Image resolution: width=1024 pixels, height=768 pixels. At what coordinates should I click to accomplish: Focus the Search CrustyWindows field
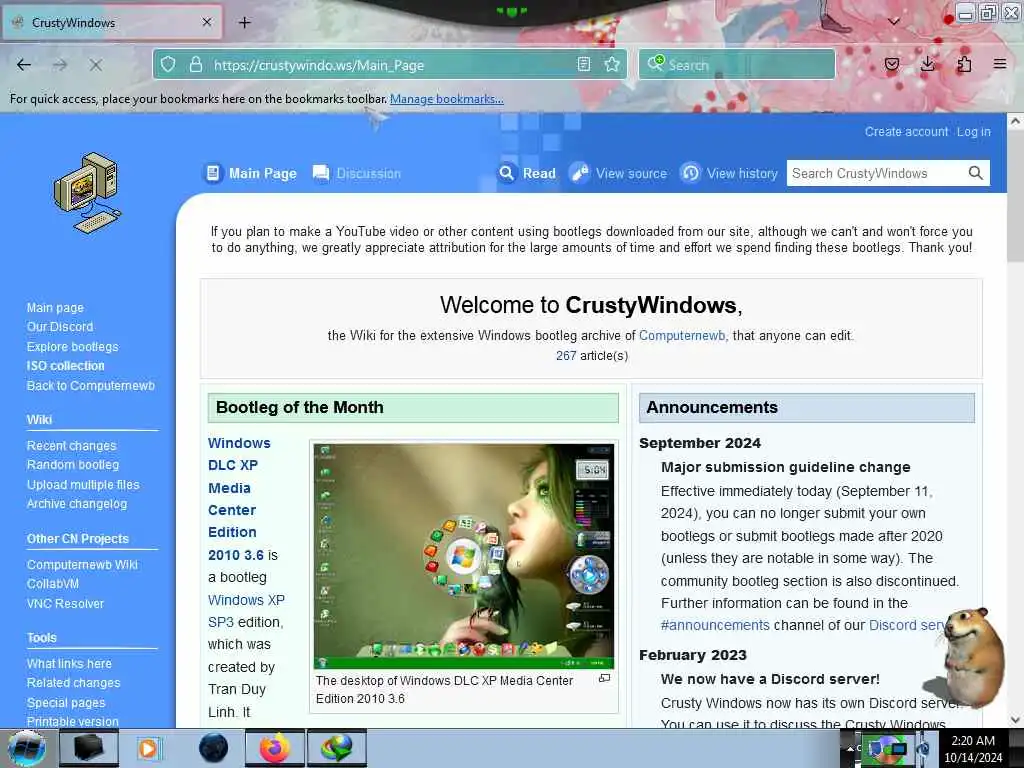tap(875, 173)
